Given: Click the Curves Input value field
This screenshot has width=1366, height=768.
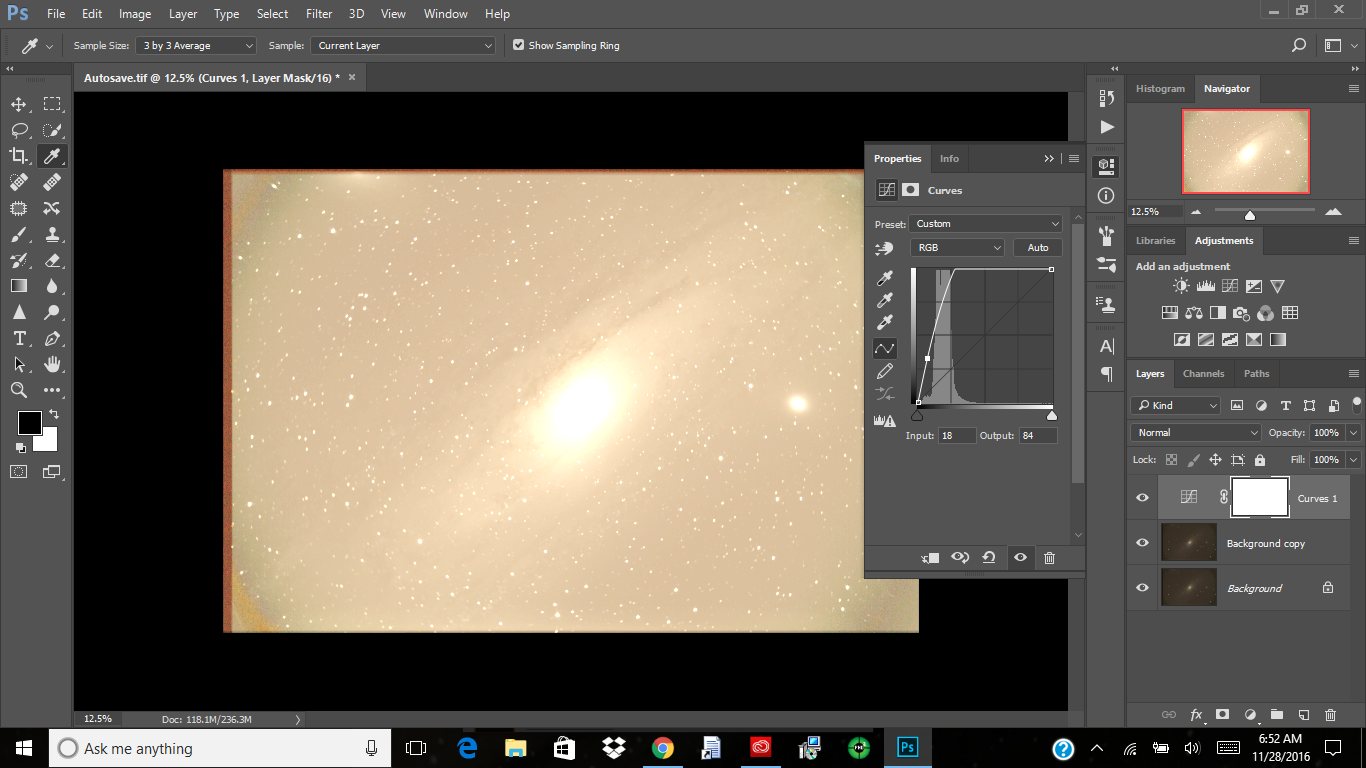Looking at the screenshot, I should click(x=956, y=436).
